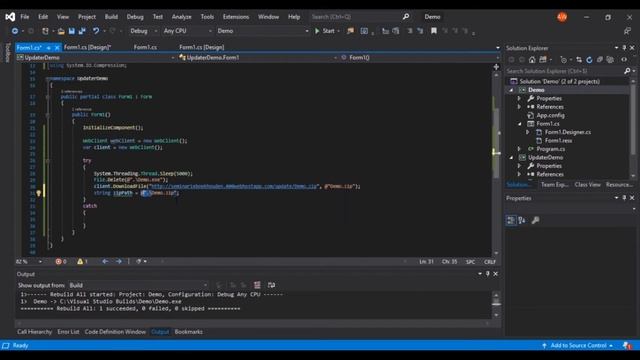This screenshot has width=640, height=360.
Task: Toggle auto-hide pin for Properties panel
Action: [624, 198]
